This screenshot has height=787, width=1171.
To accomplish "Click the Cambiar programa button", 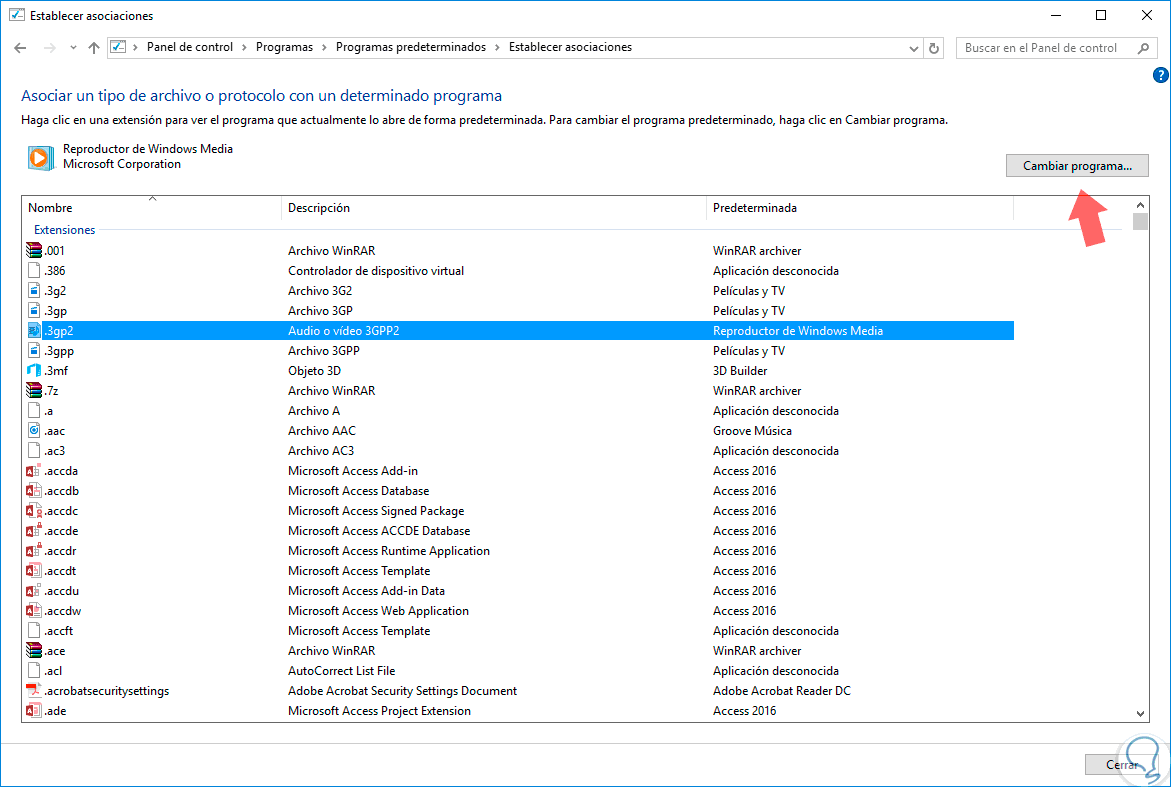I will 1077,166.
